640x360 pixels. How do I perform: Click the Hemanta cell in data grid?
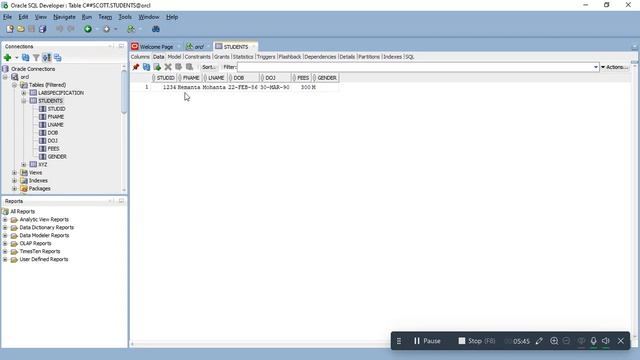coord(189,87)
